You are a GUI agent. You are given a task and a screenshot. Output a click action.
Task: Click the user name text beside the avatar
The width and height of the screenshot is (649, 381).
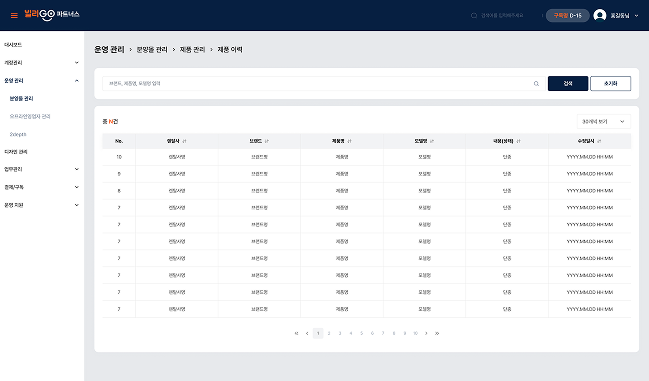click(x=620, y=16)
